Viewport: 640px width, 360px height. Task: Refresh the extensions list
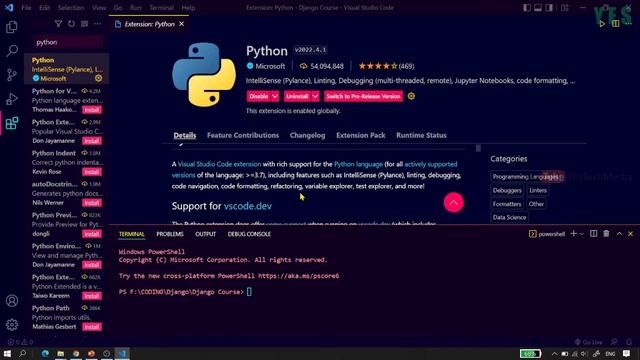71,24
